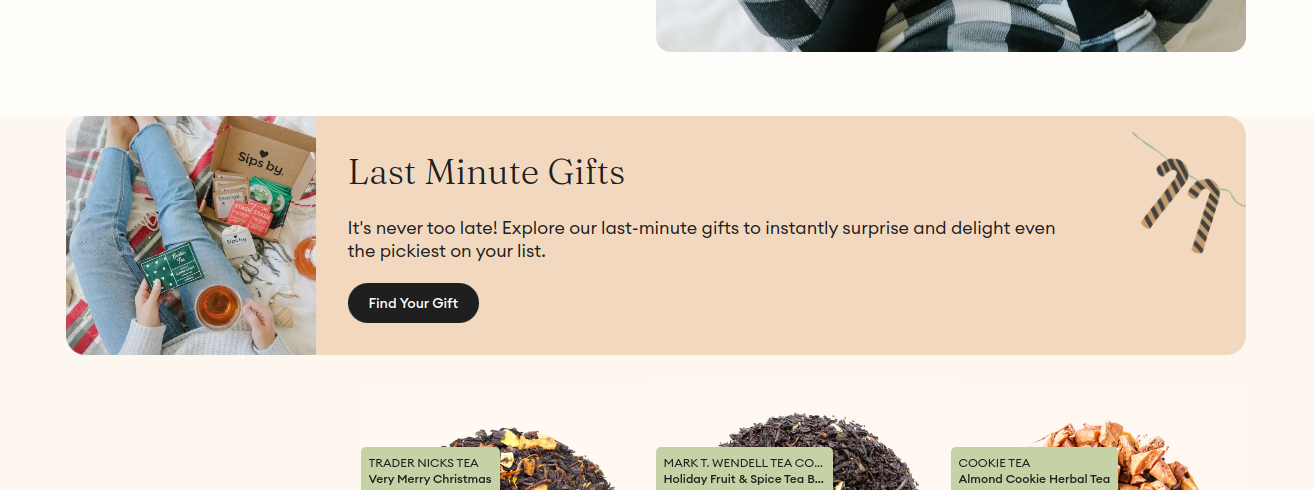Open the Holiday Fruit & Spice Tea product name
The width and height of the screenshot is (1314, 490).
pyautogui.click(x=743, y=479)
